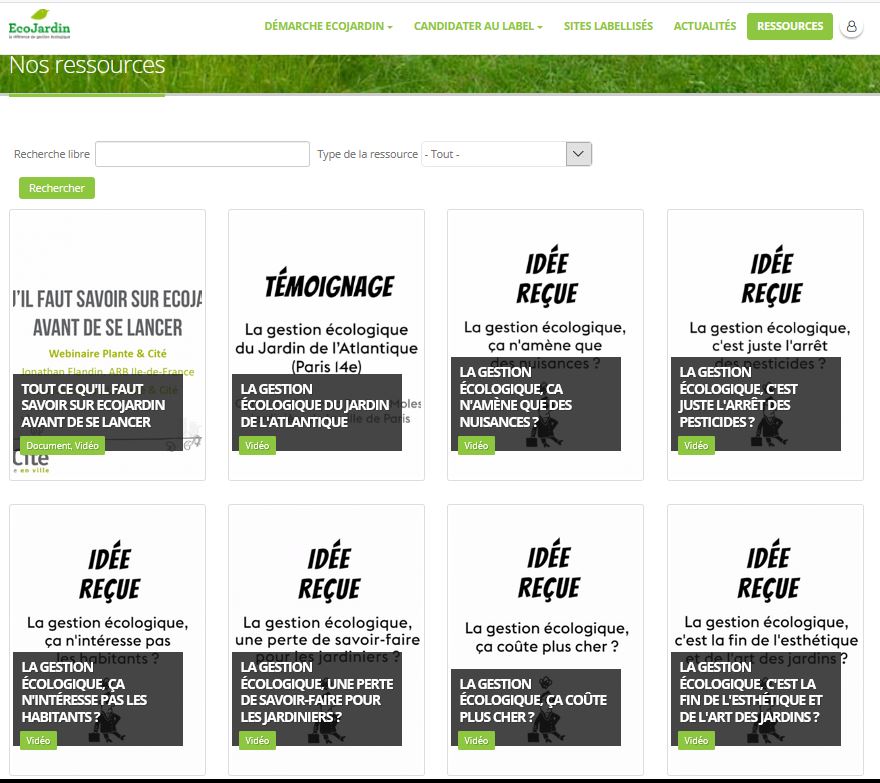Click Vidéo tag on esthétique card
The image size is (880, 783).
[x=696, y=740]
